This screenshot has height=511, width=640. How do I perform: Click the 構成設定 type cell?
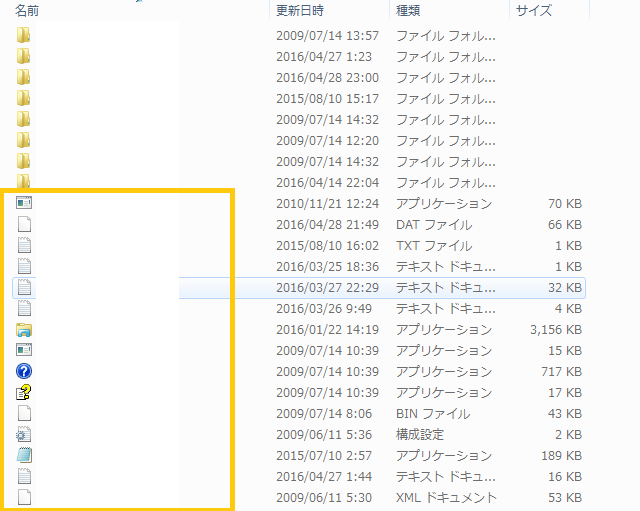click(x=420, y=435)
